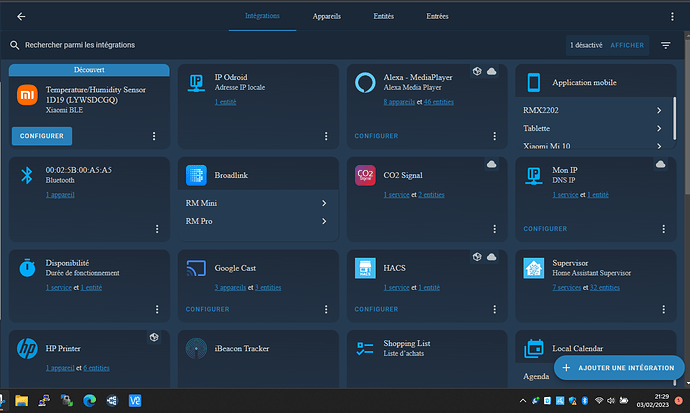Click the Xiaomi Mi sensor logo
Image resolution: width=690 pixels, height=413 pixels.
click(x=27, y=95)
